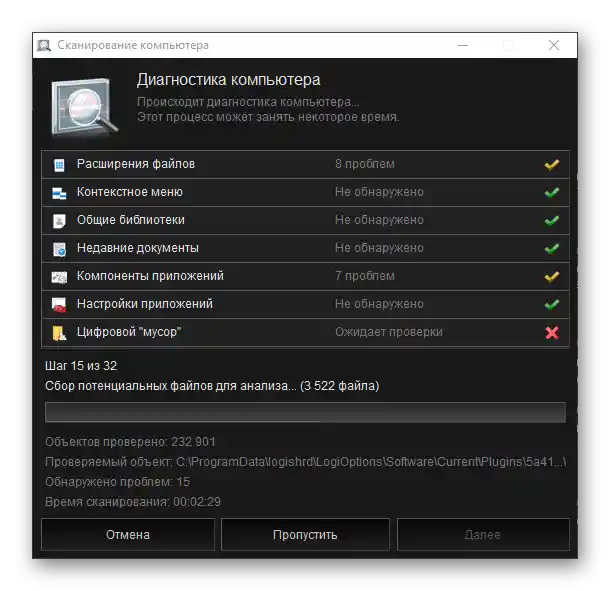Click green checkmark for Недавние документы
610x591 pixels.
552,249
